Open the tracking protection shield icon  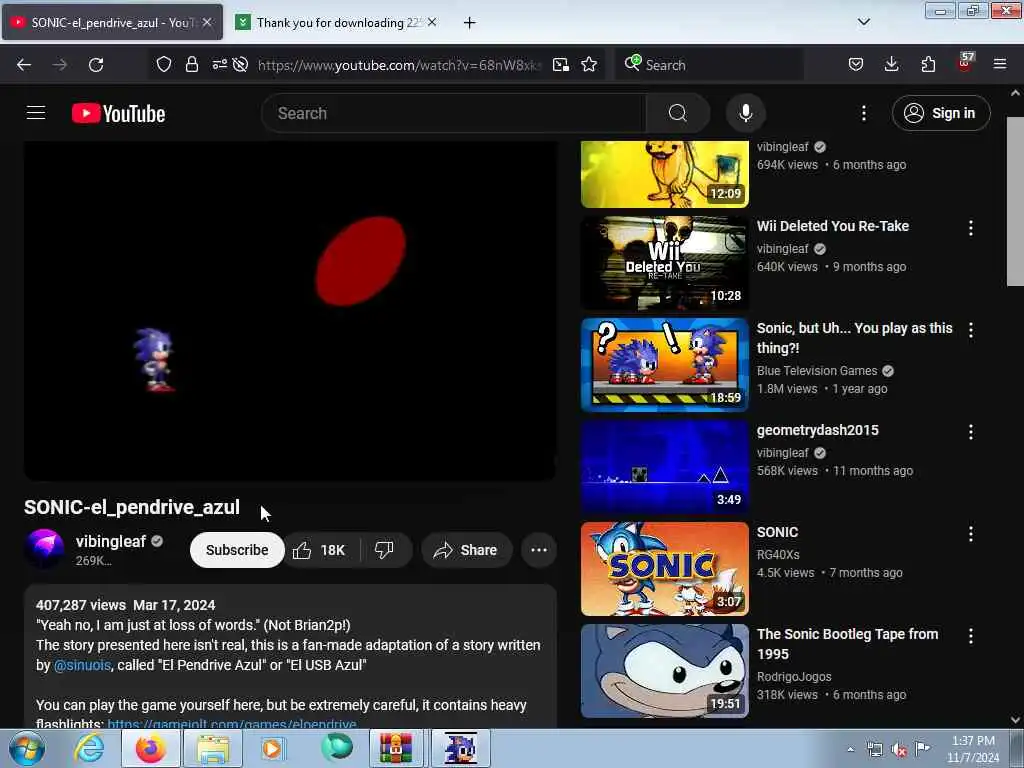(x=164, y=65)
